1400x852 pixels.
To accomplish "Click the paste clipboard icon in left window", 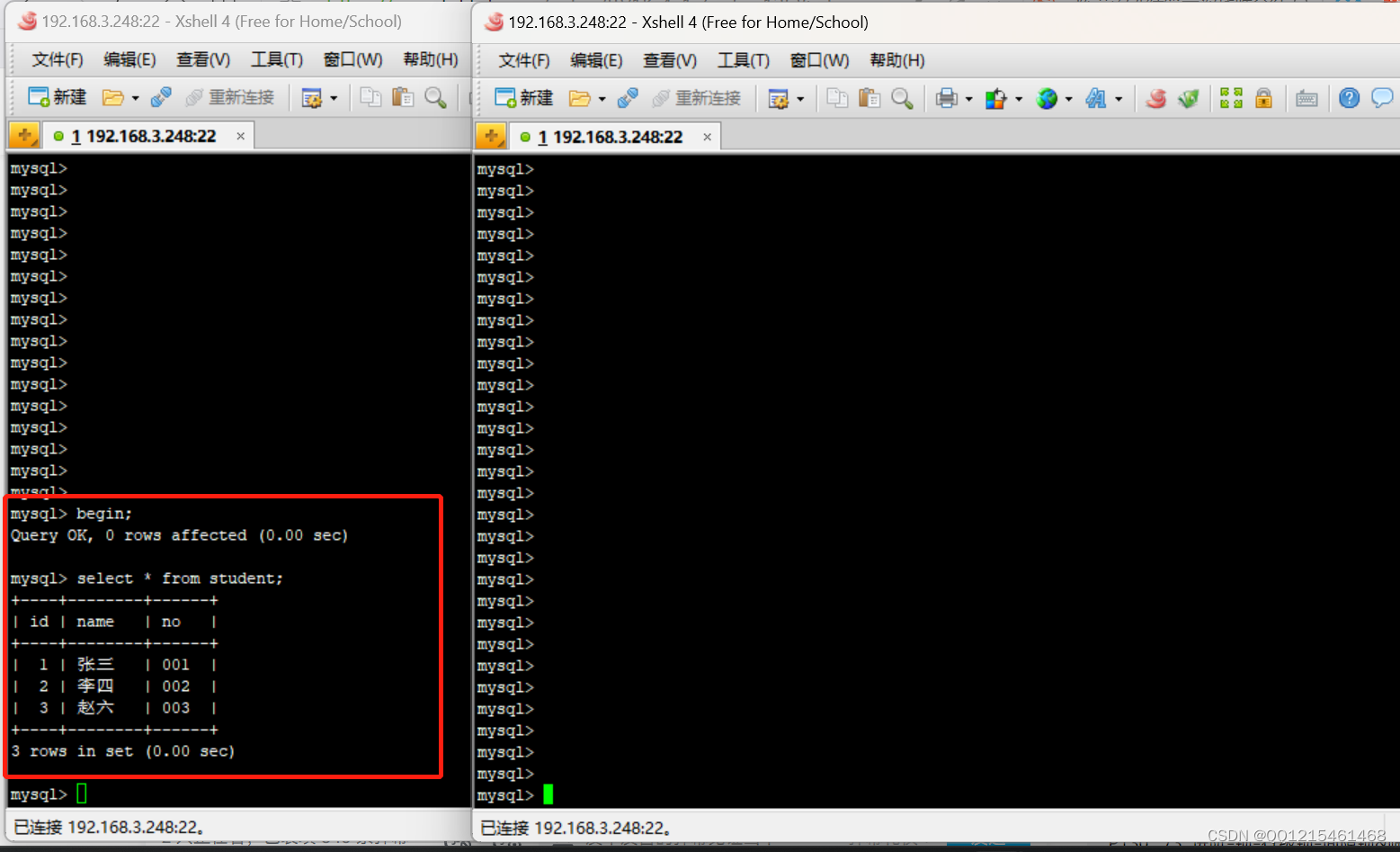I will (403, 97).
